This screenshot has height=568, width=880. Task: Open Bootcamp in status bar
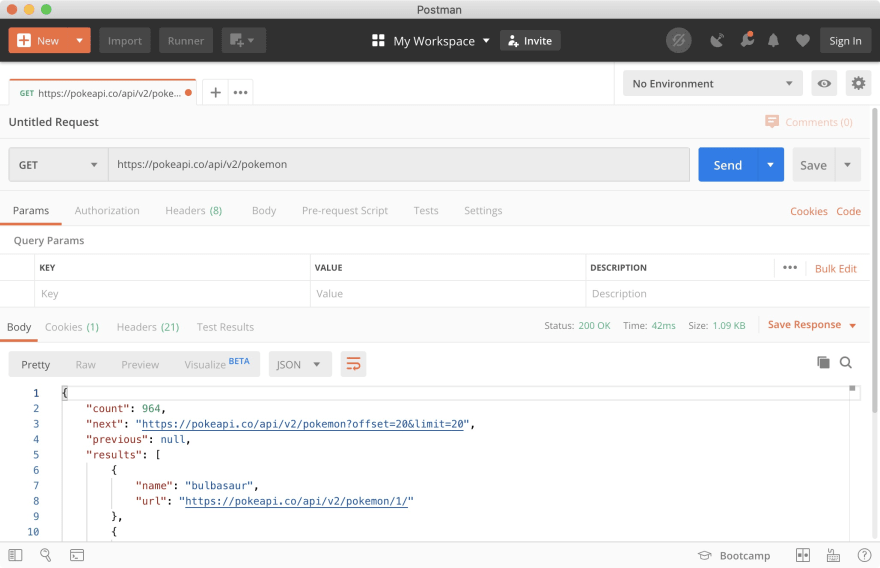pos(734,556)
